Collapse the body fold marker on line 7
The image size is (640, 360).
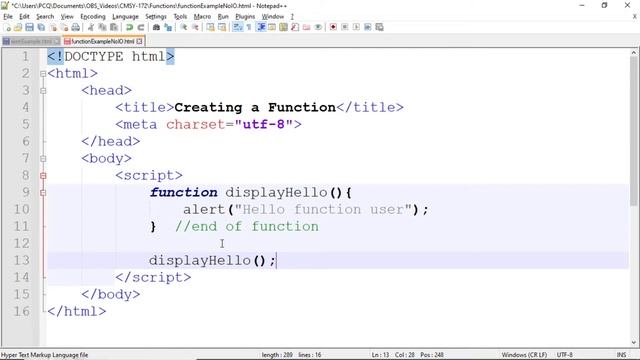pos(43,159)
